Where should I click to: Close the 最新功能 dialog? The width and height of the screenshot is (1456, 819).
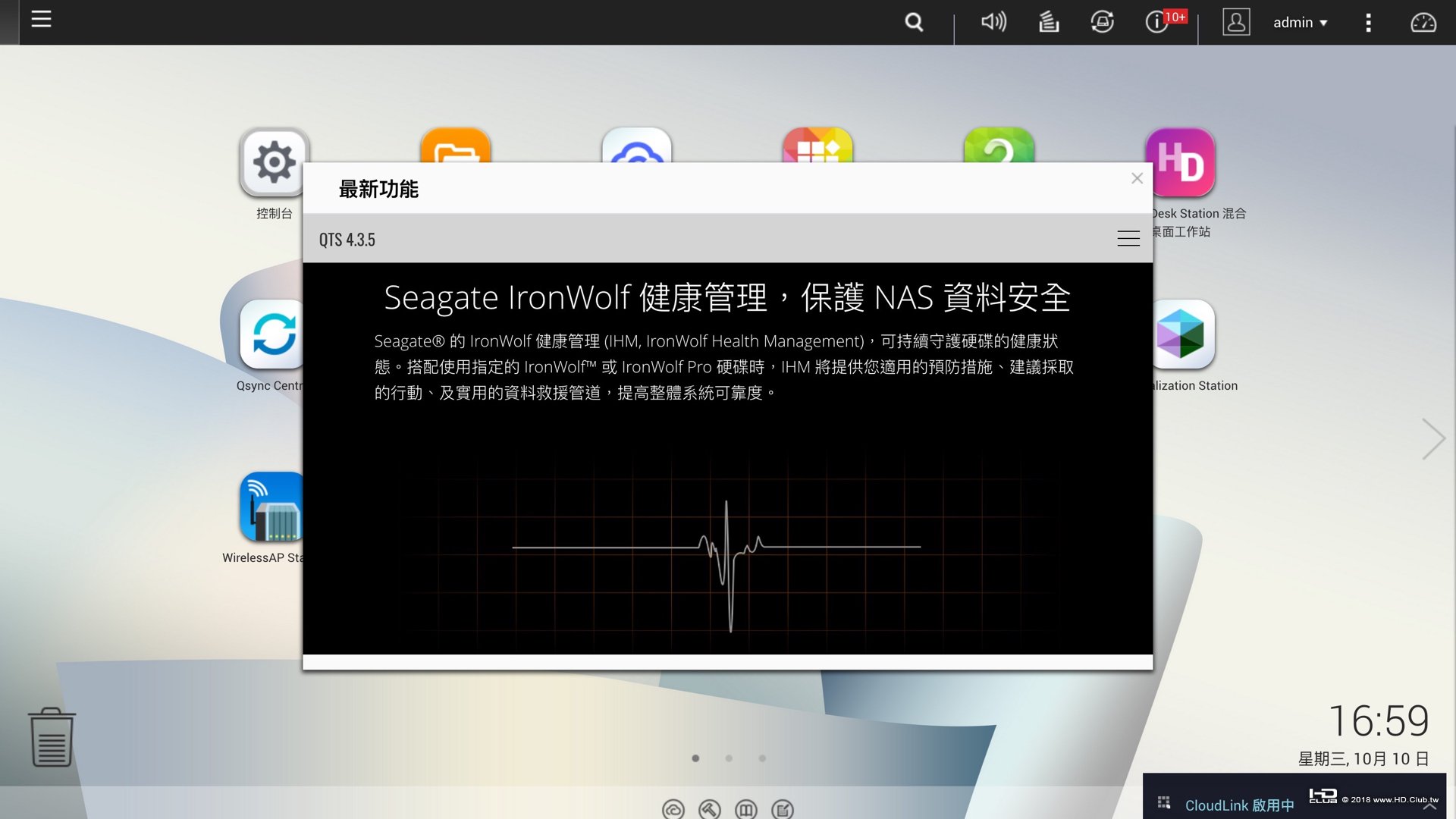[1137, 178]
